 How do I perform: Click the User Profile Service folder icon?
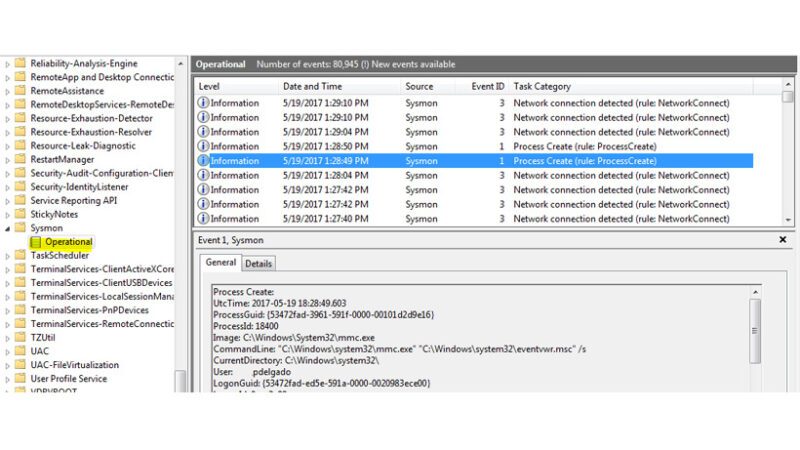click(x=20, y=379)
